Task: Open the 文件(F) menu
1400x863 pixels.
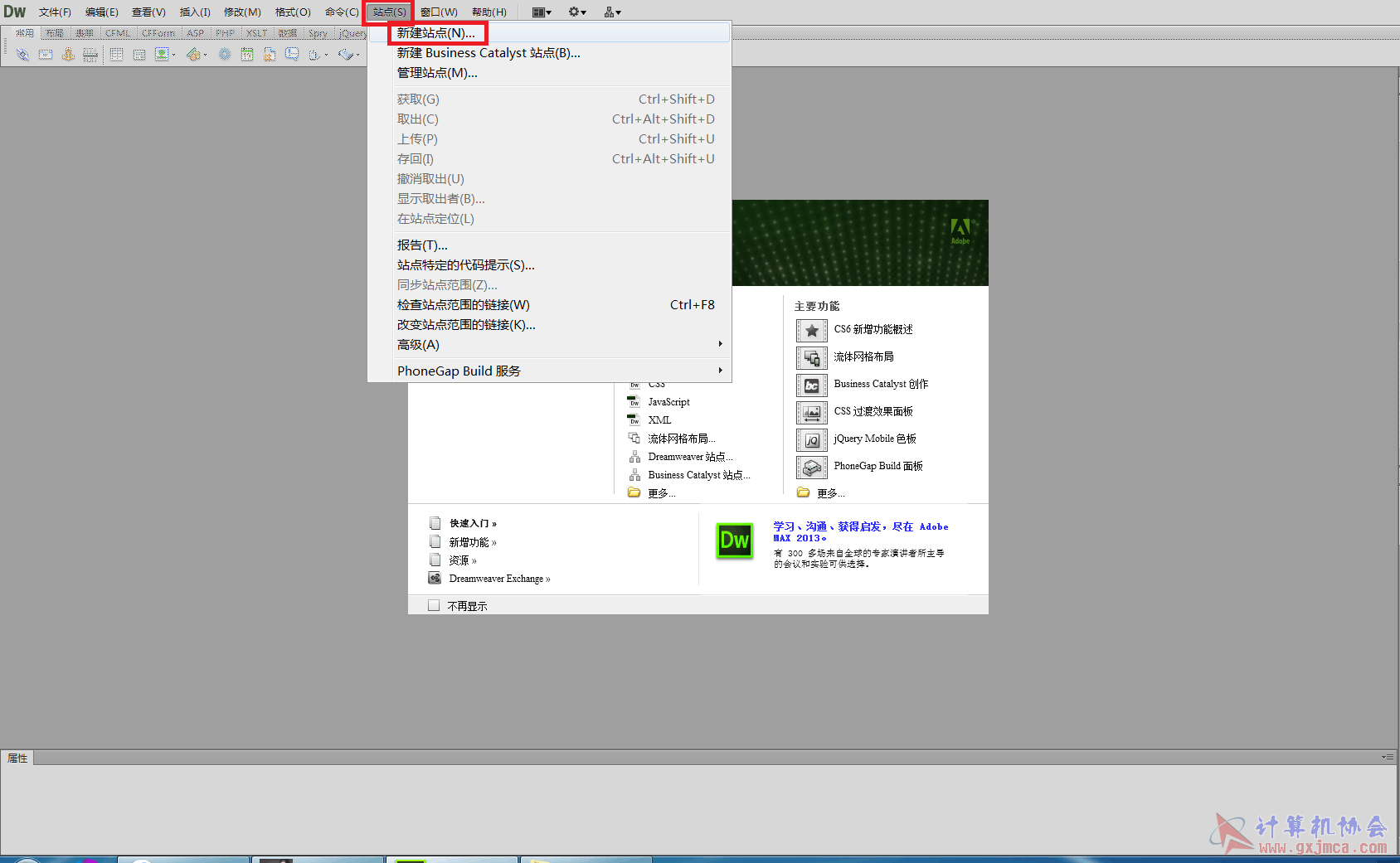Action: pyautogui.click(x=55, y=12)
